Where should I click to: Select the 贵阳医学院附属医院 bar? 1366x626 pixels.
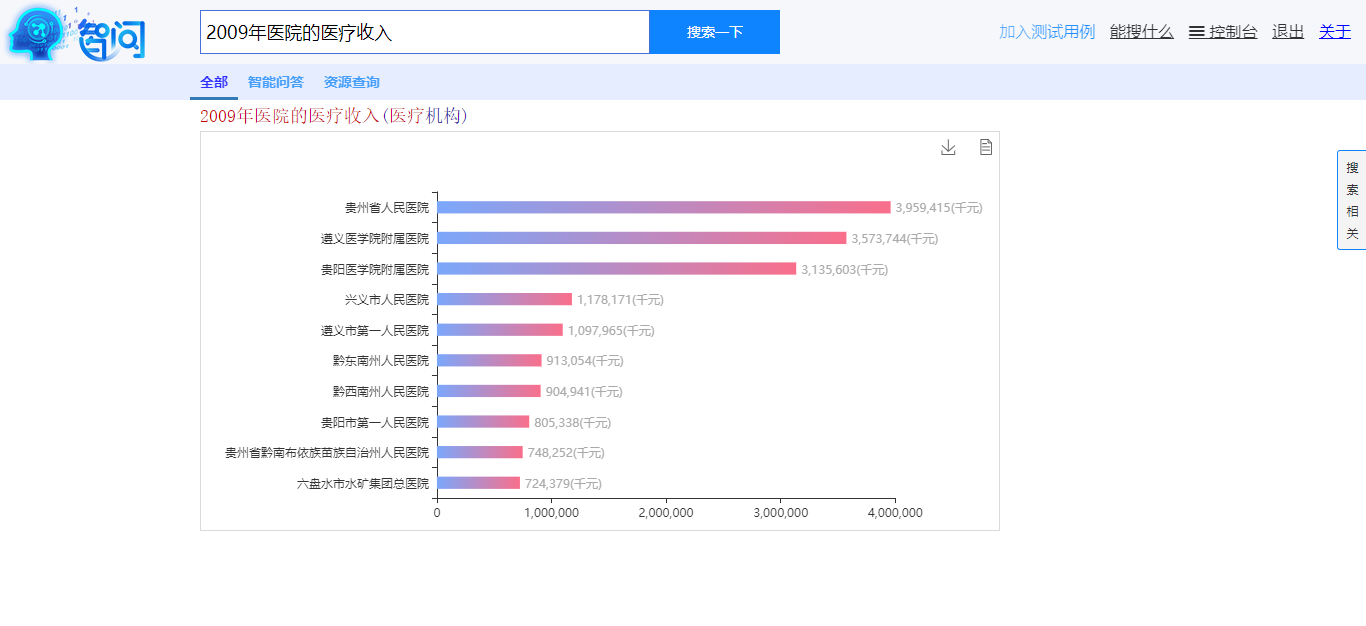tap(616, 269)
